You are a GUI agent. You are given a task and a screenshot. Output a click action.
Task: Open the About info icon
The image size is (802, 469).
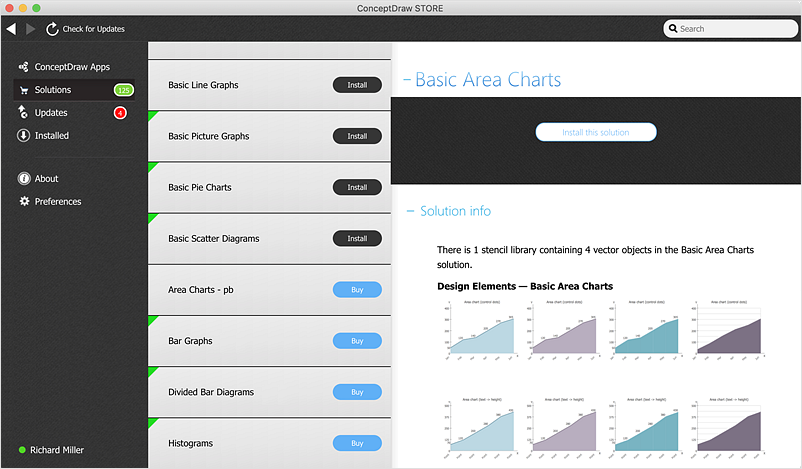(x=24, y=178)
